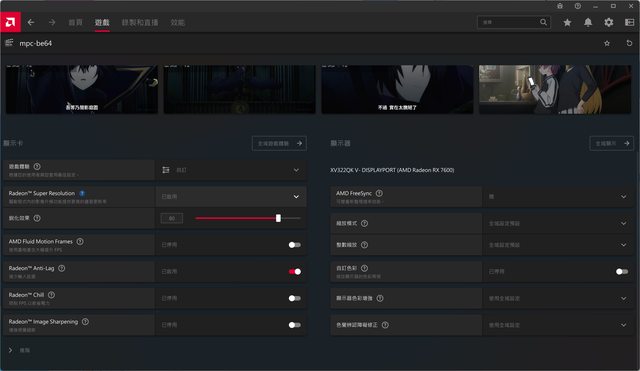Switch to 錄製和直播 tab
This screenshot has height=371, width=640.
click(x=140, y=22)
